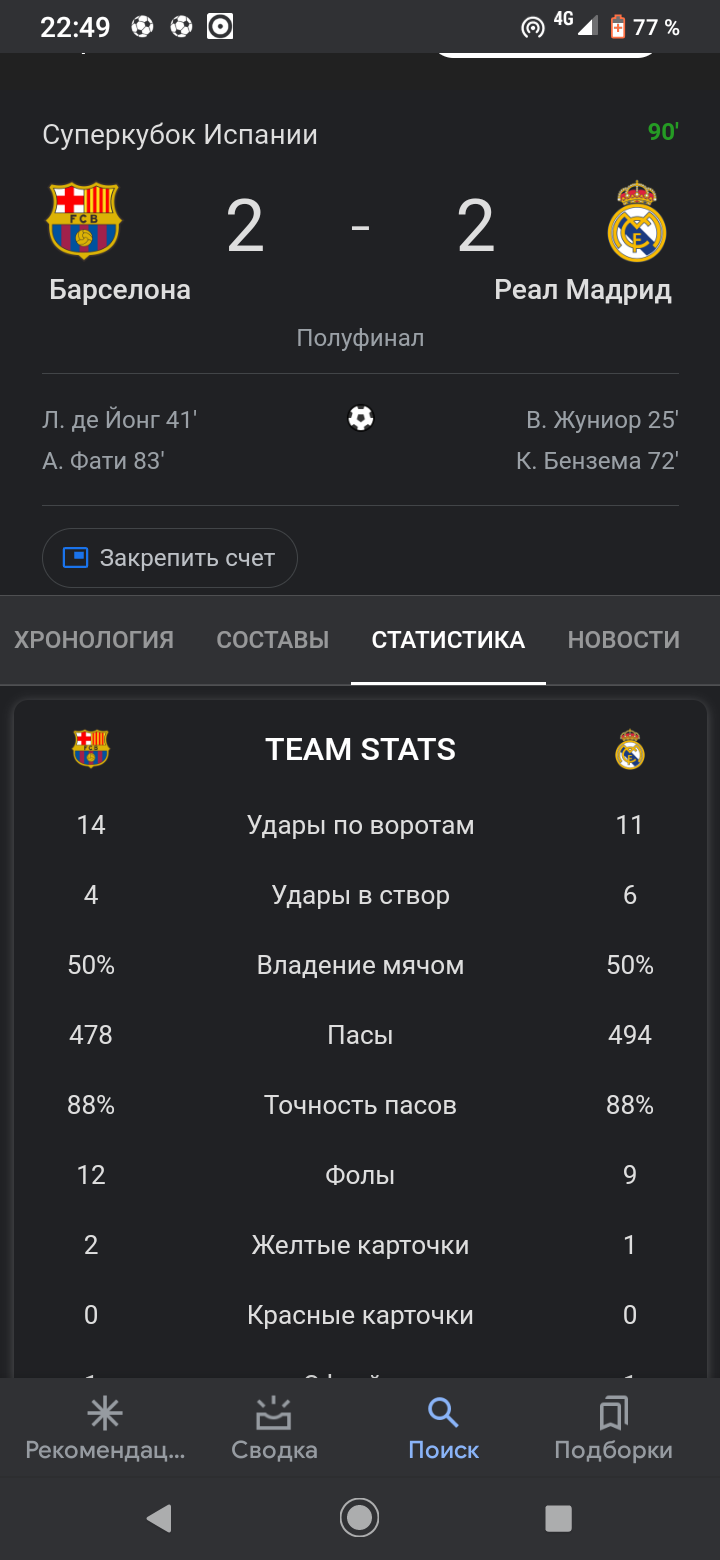Tap the Barcelona crest in the scoreboard
The image size is (720, 1560).
pyautogui.click(x=84, y=220)
